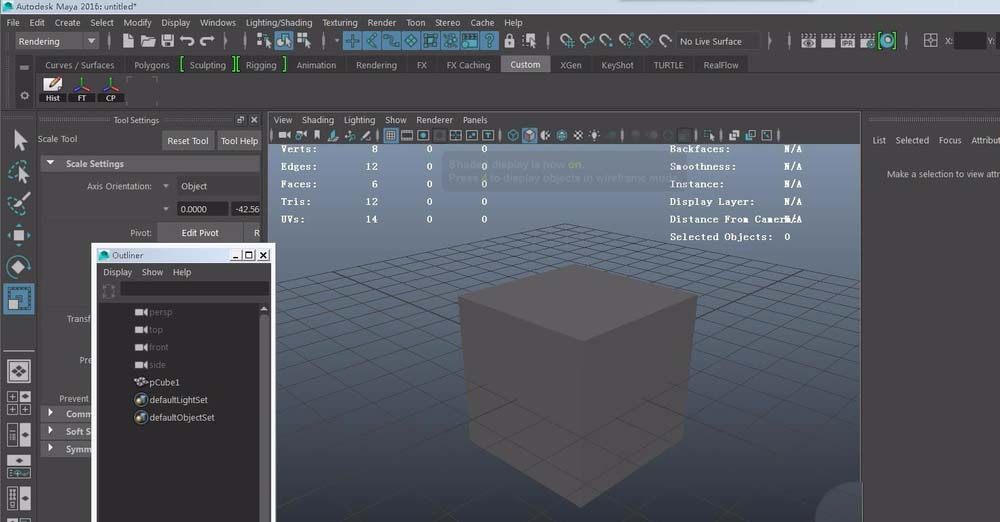This screenshot has height=522, width=1000.
Task: Open the IPR render icon
Action: coord(846,41)
